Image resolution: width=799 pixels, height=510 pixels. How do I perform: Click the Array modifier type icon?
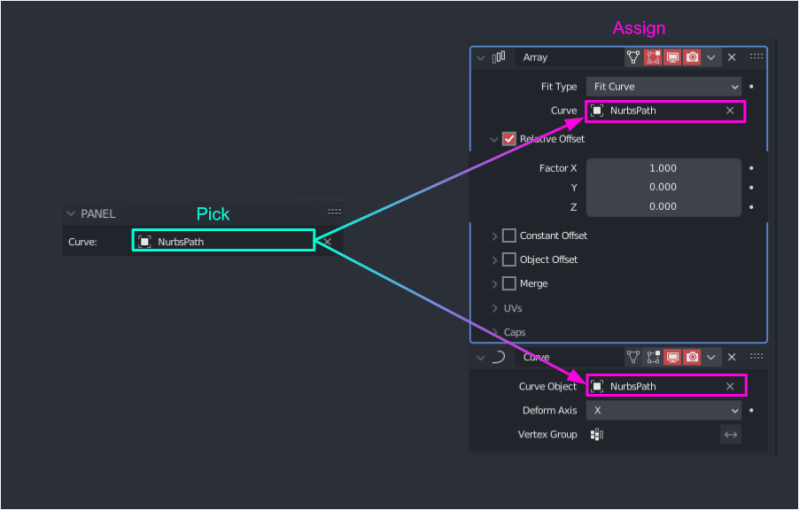(x=498, y=57)
